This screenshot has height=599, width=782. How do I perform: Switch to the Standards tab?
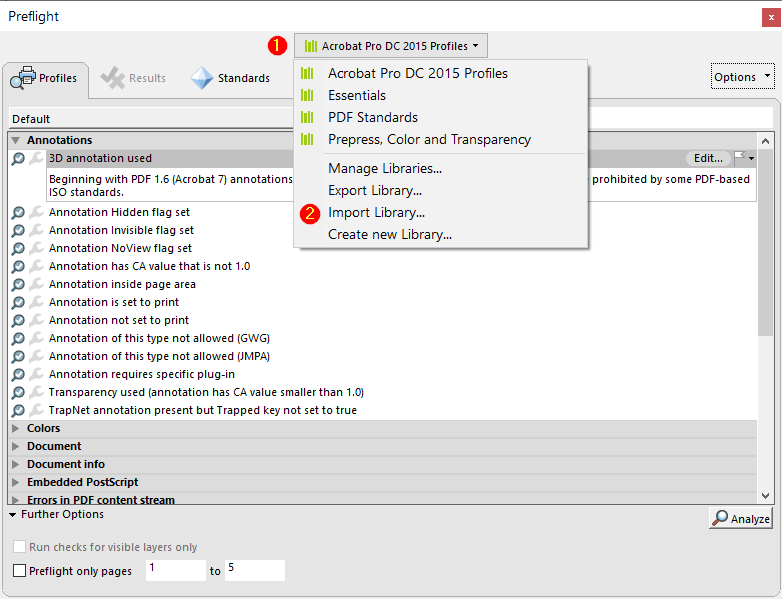[x=231, y=78]
